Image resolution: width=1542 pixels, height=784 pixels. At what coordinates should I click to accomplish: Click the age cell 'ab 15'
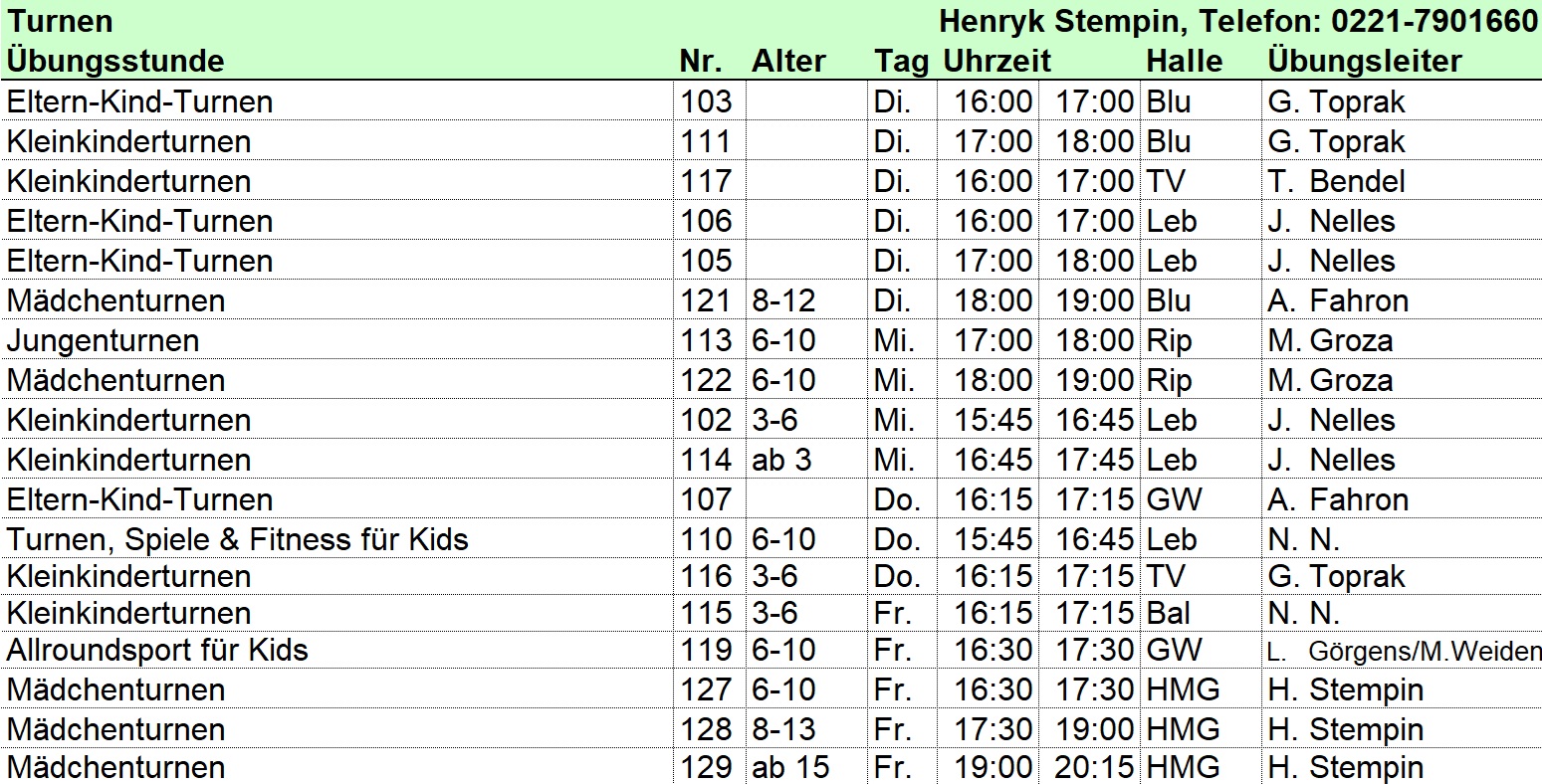pyautogui.click(x=790, y=767)
